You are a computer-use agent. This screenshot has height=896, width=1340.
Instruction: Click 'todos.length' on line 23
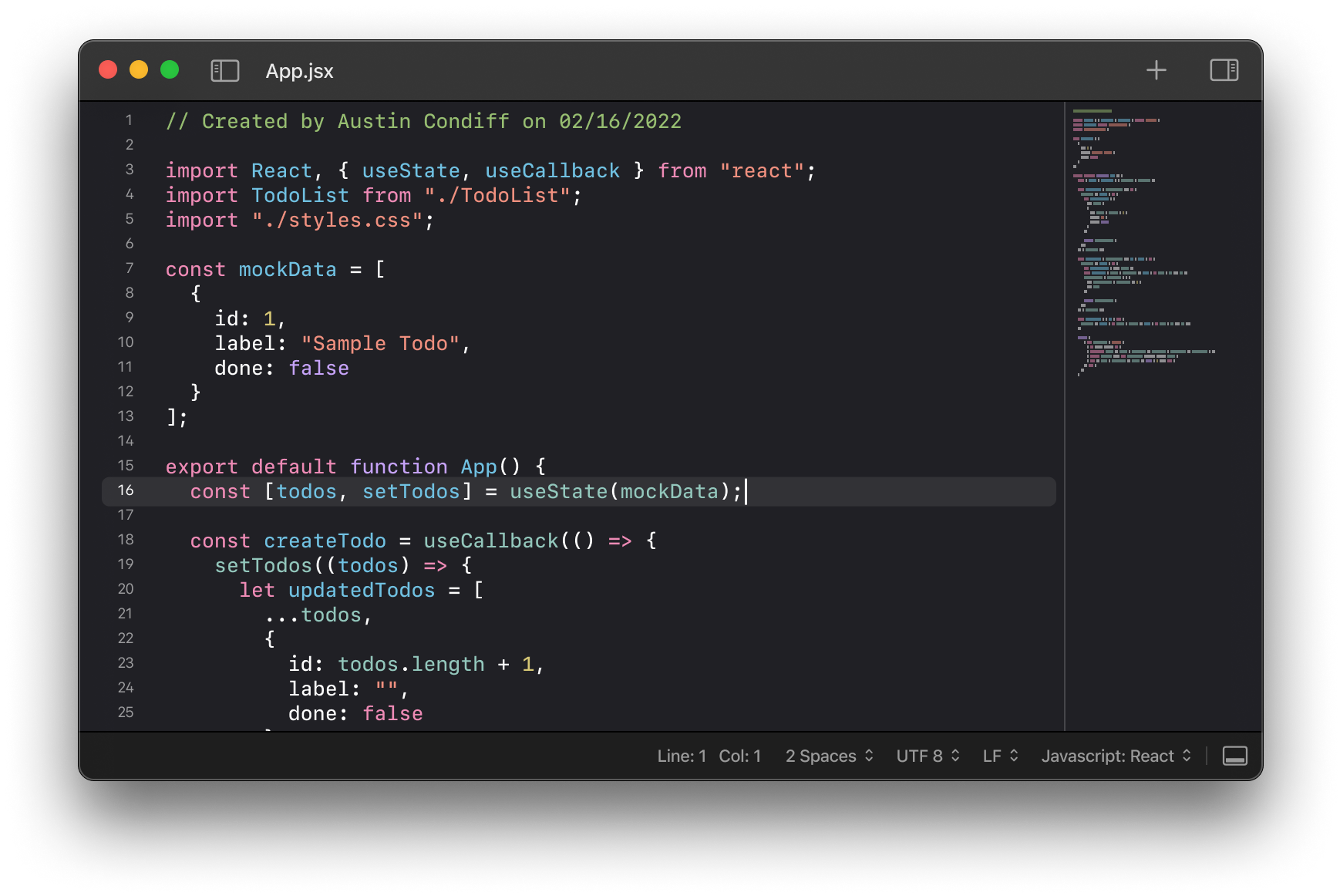tap(411, 664)
